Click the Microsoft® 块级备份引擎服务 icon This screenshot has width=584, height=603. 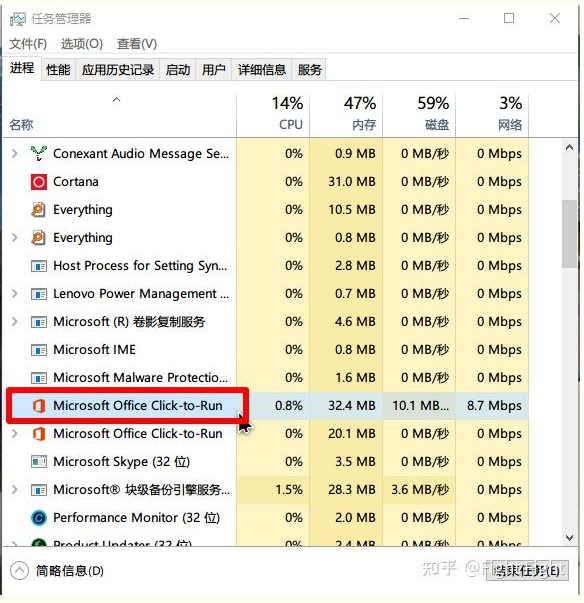pyautogui.click(x=39, y=490)
